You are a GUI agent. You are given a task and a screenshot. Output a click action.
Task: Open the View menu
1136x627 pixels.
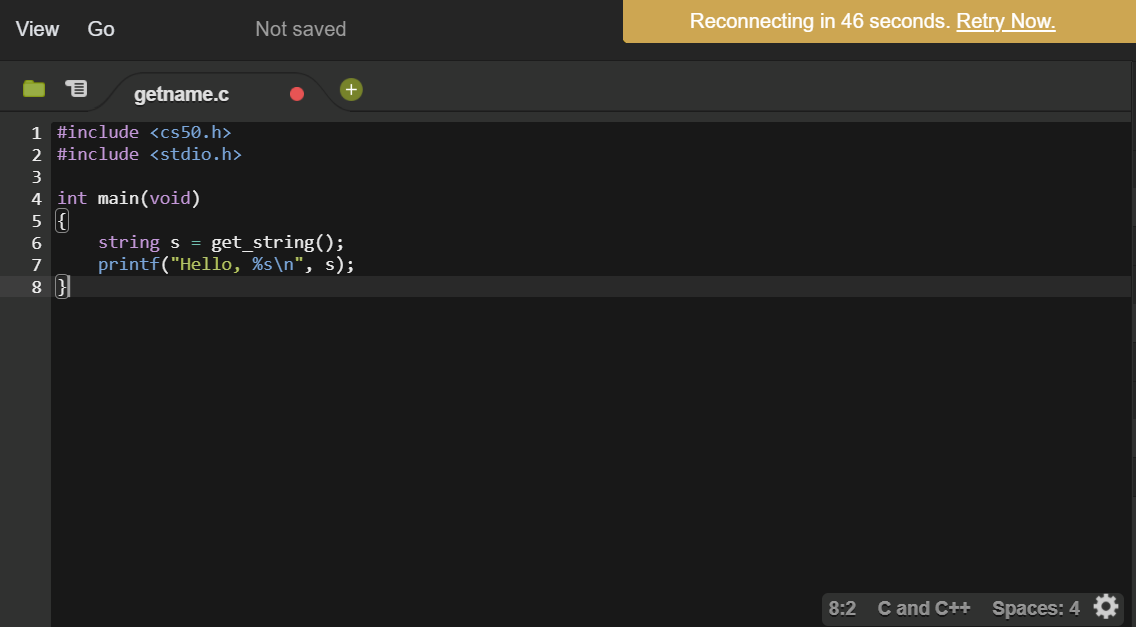click(37, 29)
